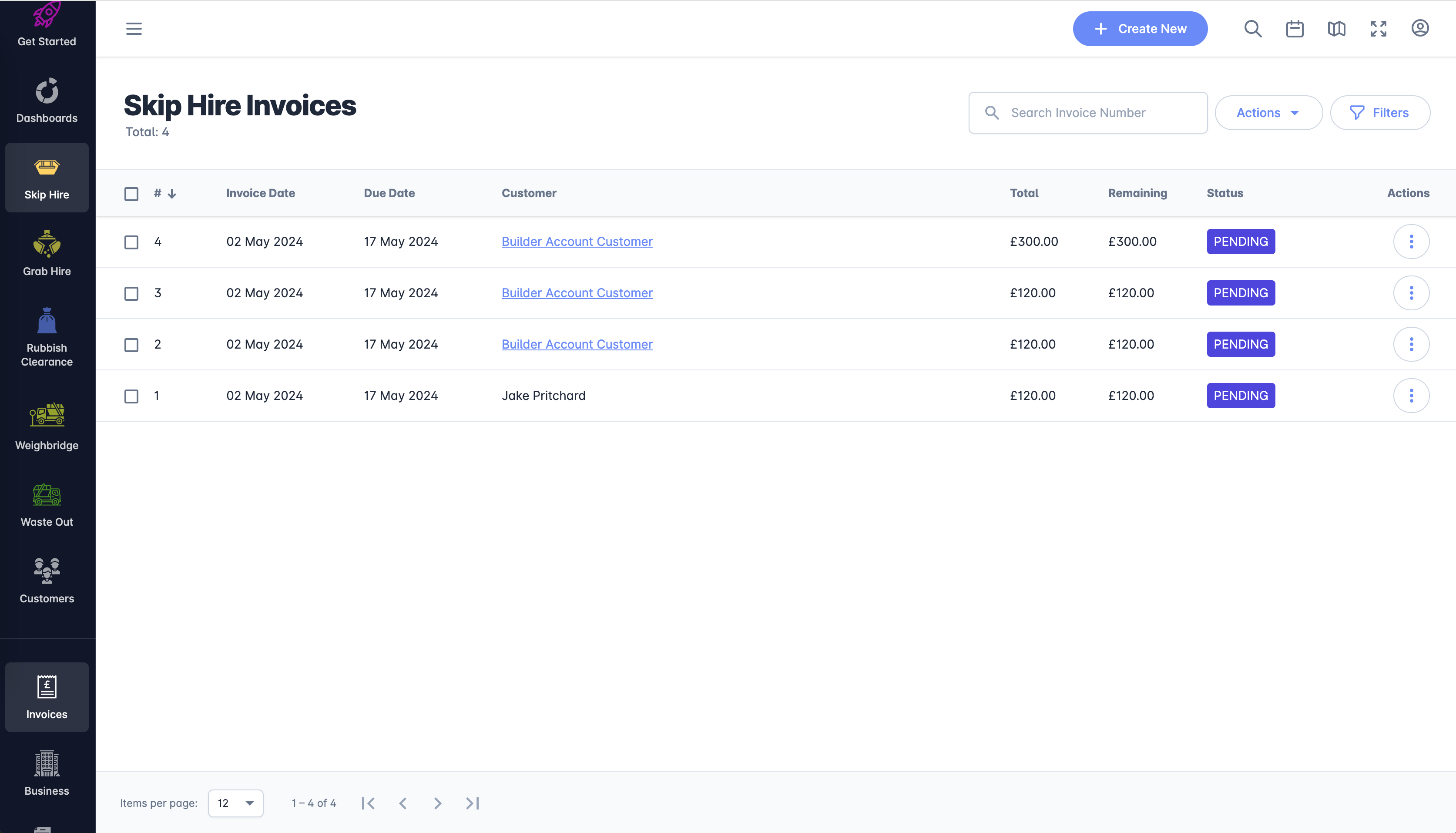
Task: Open the calendar icon in top bar
Action: [x=1294, y=29]
